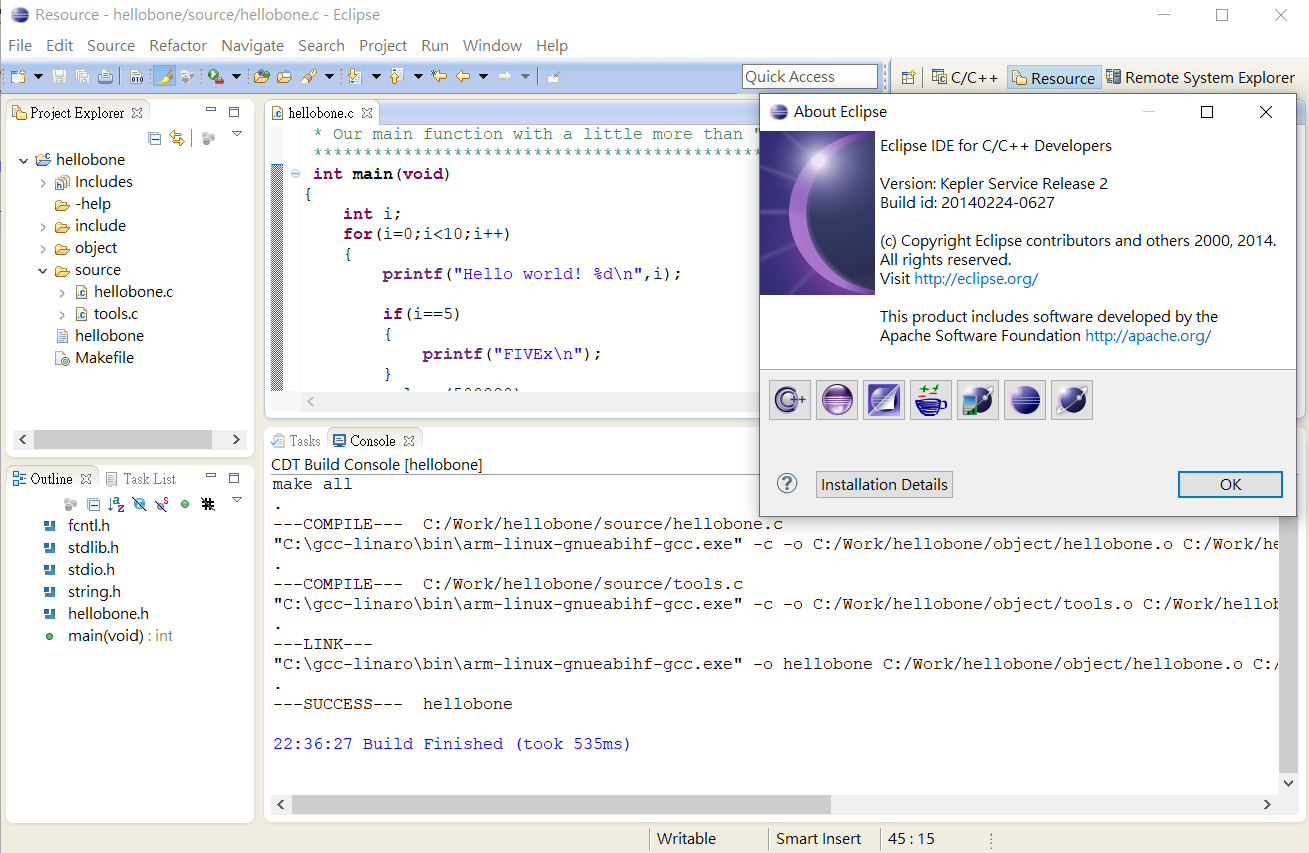The height and width of the screenshot is (853, 1309).
Task: Expand the tools.c file node
Action: [x=62, y=314]
